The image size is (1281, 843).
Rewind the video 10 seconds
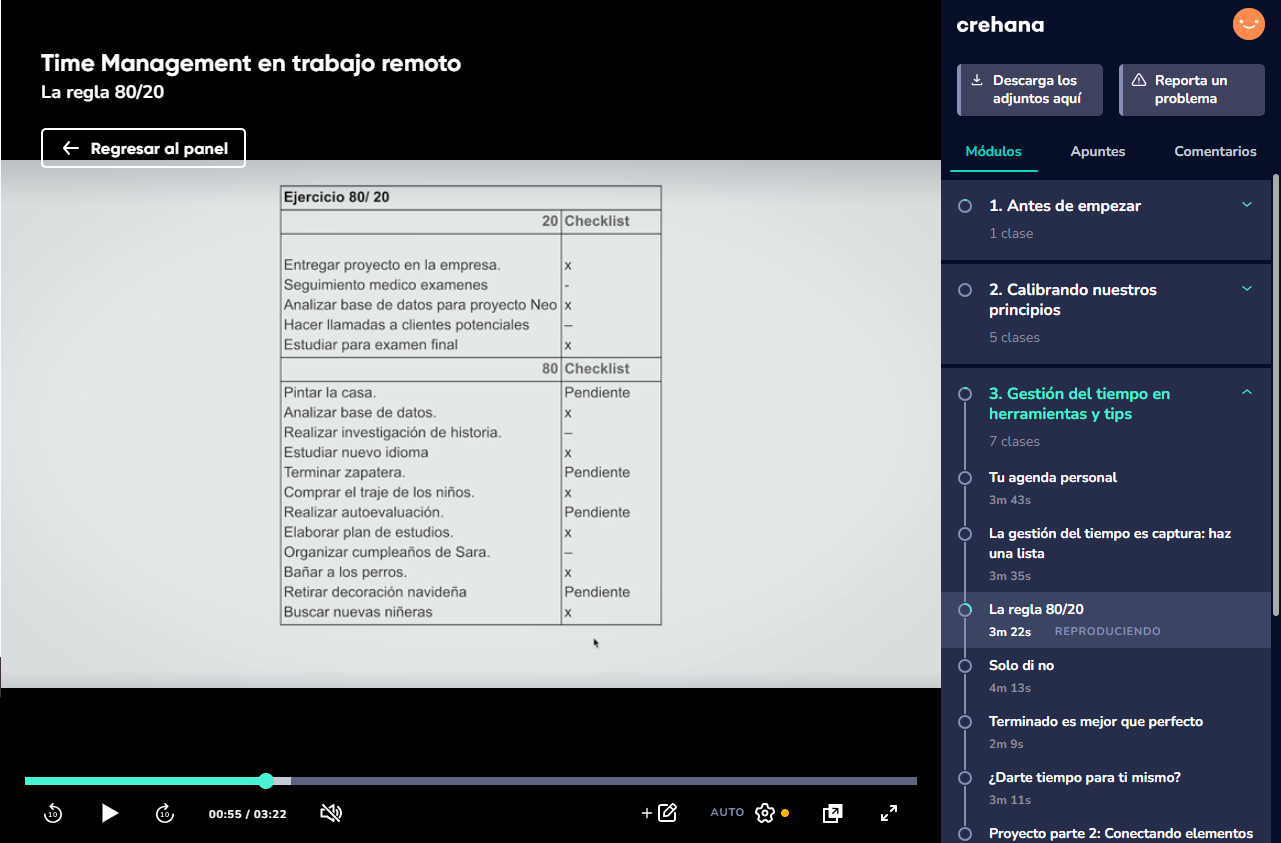click(x=52, y=813)
